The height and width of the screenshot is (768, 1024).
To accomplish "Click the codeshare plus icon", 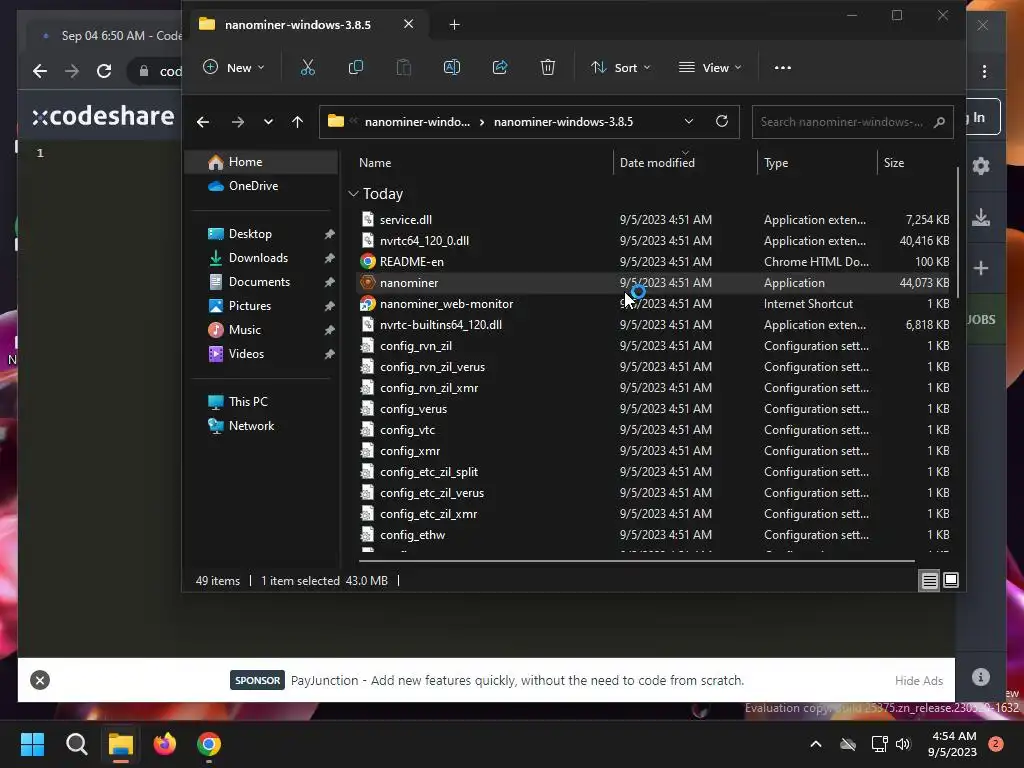I will click(981, 268).
